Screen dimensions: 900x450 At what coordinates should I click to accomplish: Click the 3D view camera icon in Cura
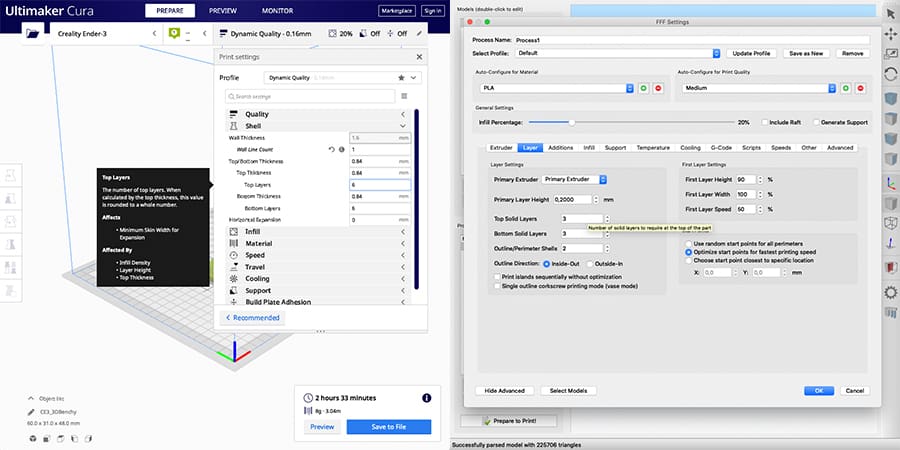33,439
